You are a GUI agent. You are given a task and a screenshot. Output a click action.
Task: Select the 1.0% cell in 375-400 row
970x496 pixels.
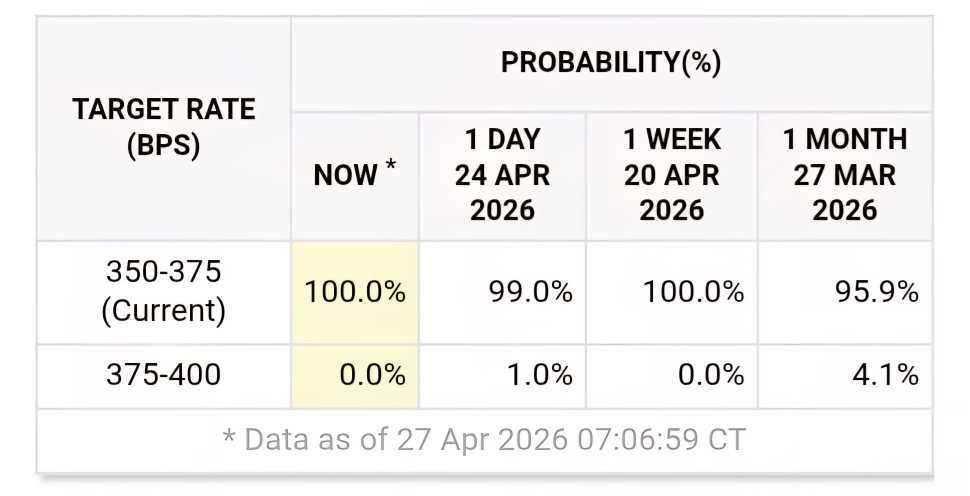[502, 375]
